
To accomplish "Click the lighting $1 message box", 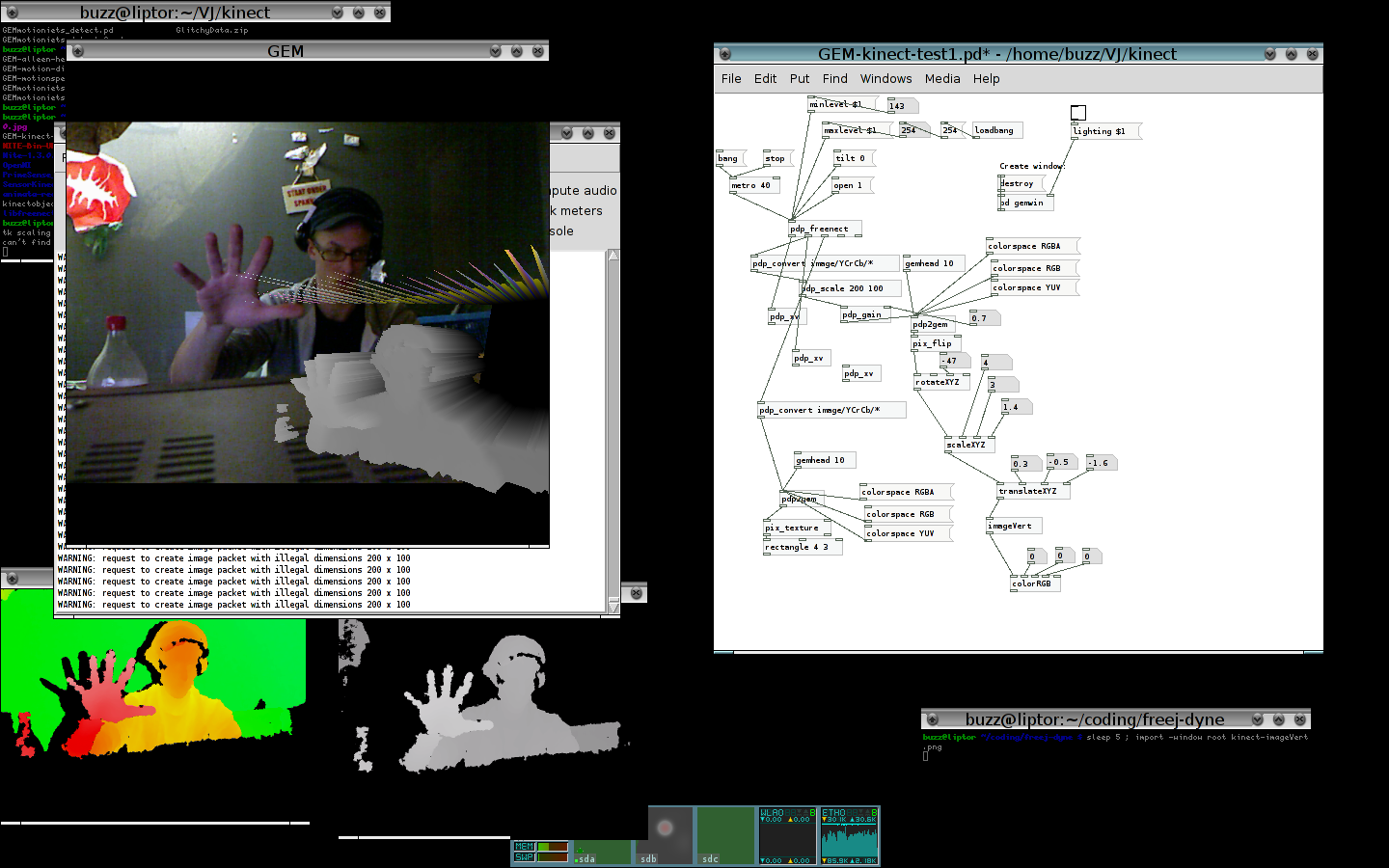I will 1106,131.
